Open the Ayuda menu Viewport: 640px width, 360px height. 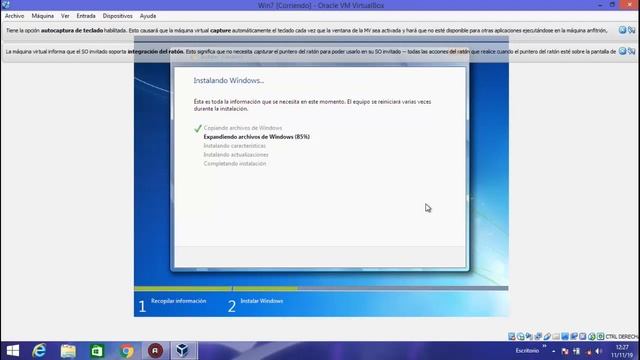pos(148,16)
